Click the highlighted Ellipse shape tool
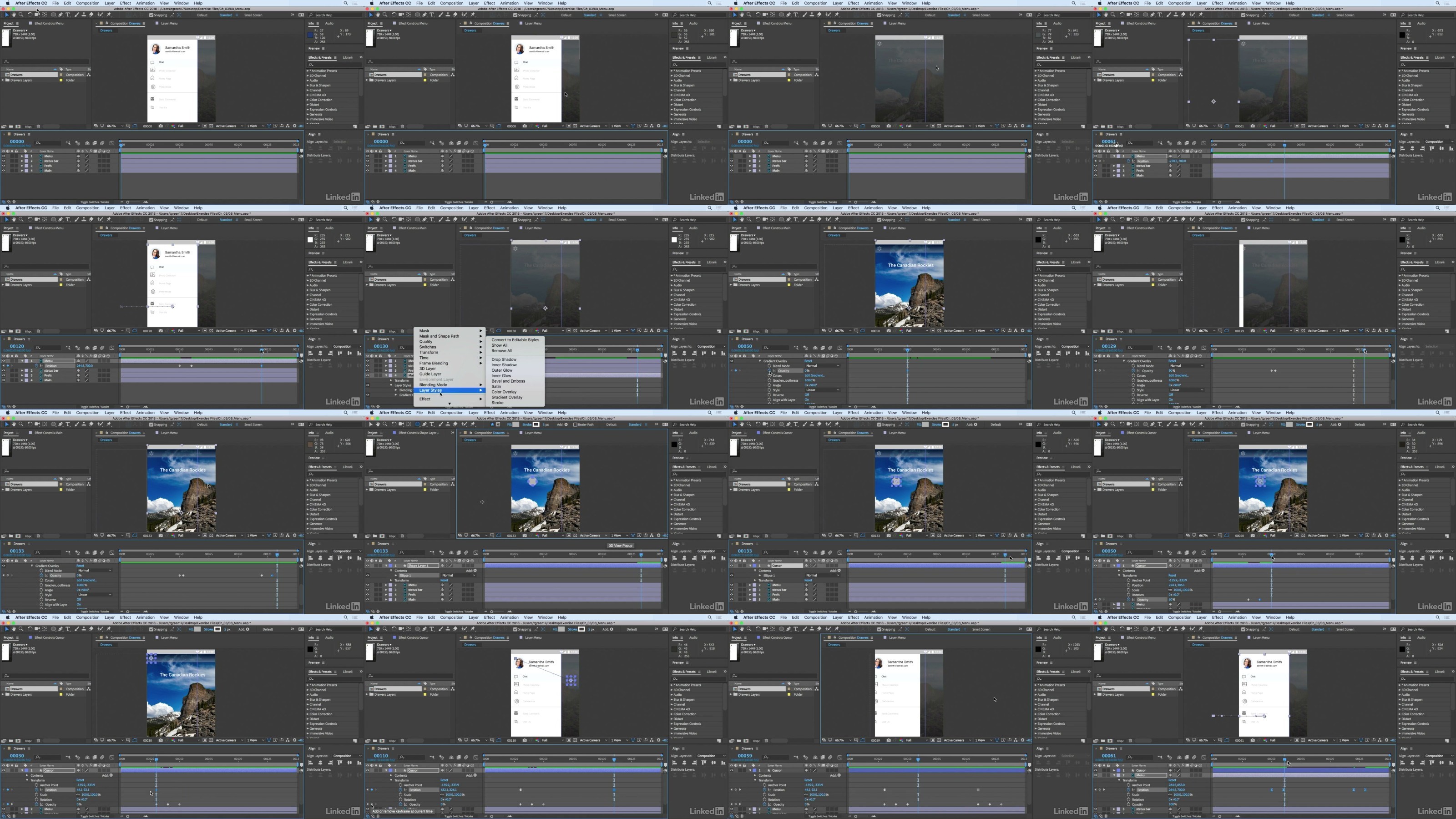This screenshot has width=1456, height=819. tap(418, 425)
